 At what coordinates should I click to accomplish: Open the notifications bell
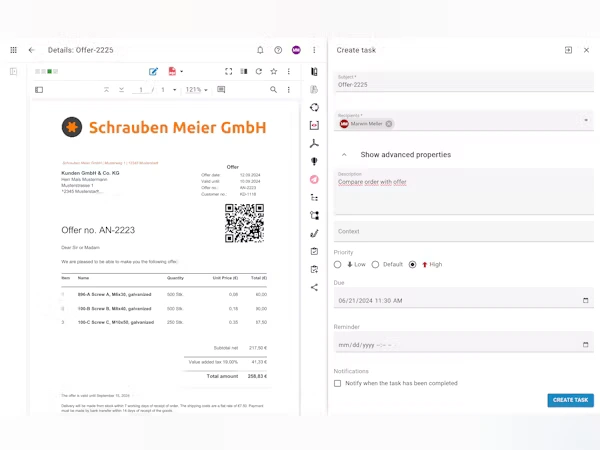tap(260, 50)
